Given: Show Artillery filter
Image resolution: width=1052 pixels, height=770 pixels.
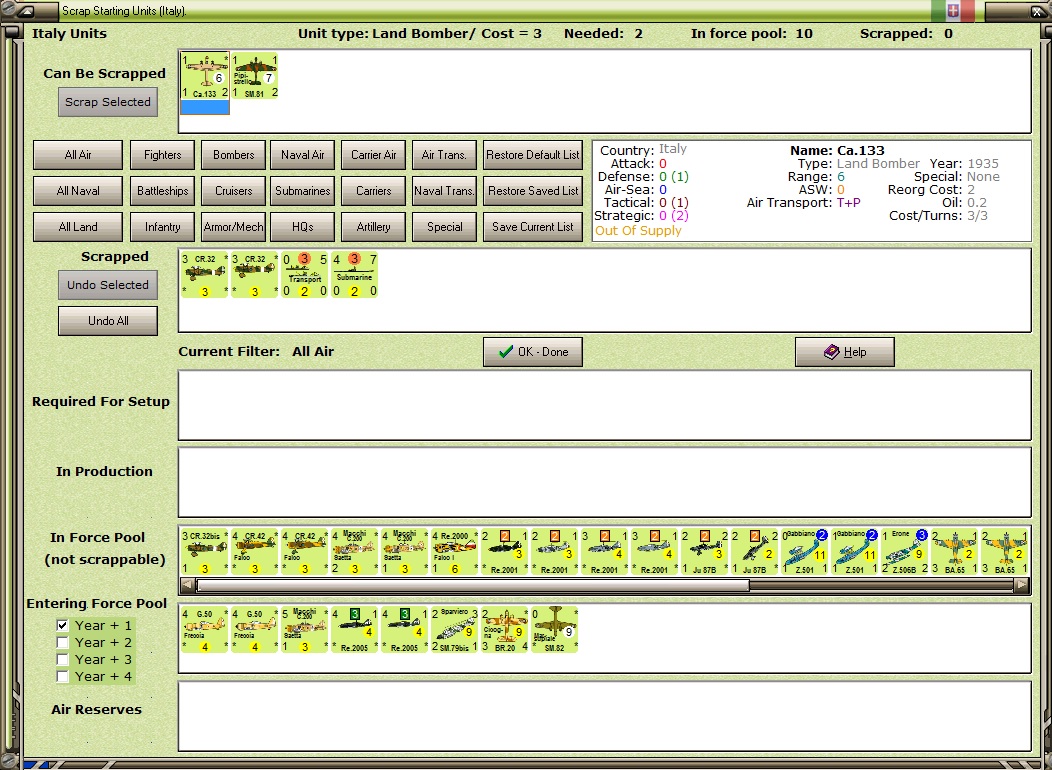Looking at the screenshot, I should pyautogui.click(x=374, y=227).
